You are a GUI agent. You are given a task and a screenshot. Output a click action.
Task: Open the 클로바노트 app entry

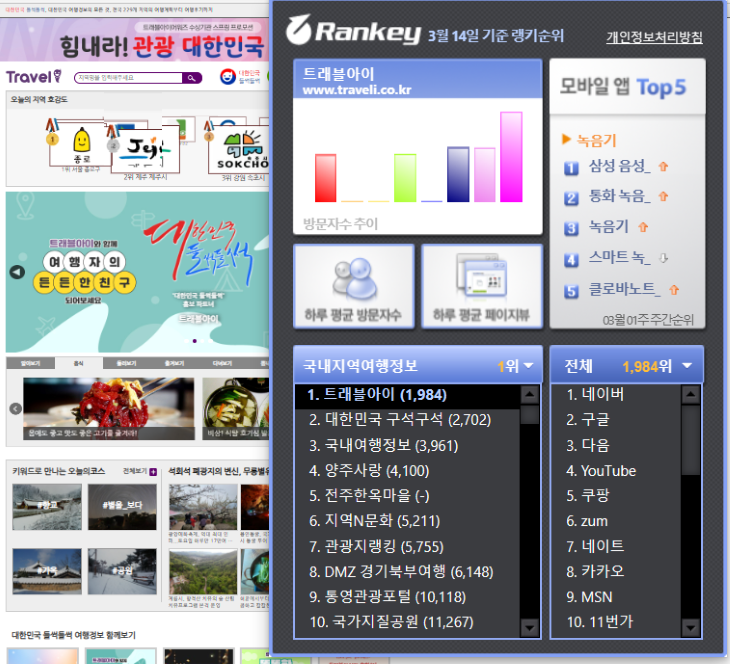pyautogui.click(x=624, y=289)
